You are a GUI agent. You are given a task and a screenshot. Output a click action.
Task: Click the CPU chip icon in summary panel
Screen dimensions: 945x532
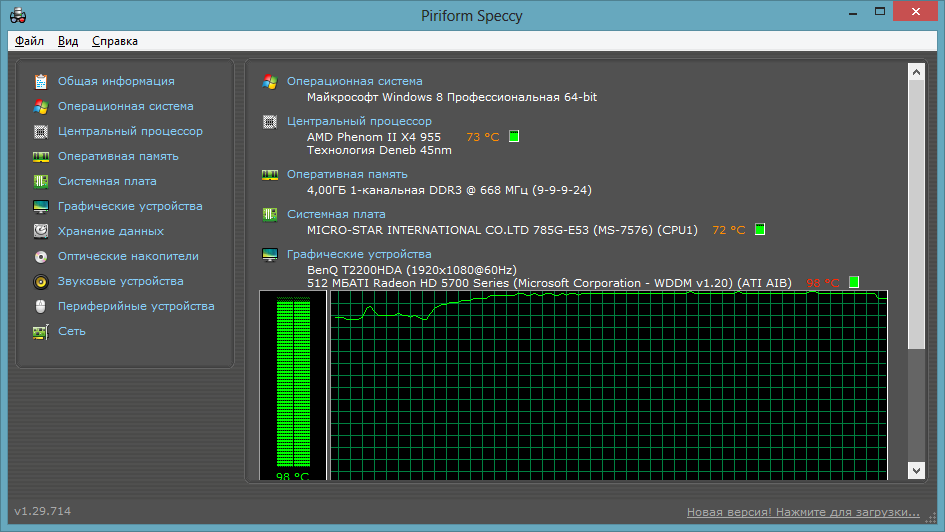(270, 122)
